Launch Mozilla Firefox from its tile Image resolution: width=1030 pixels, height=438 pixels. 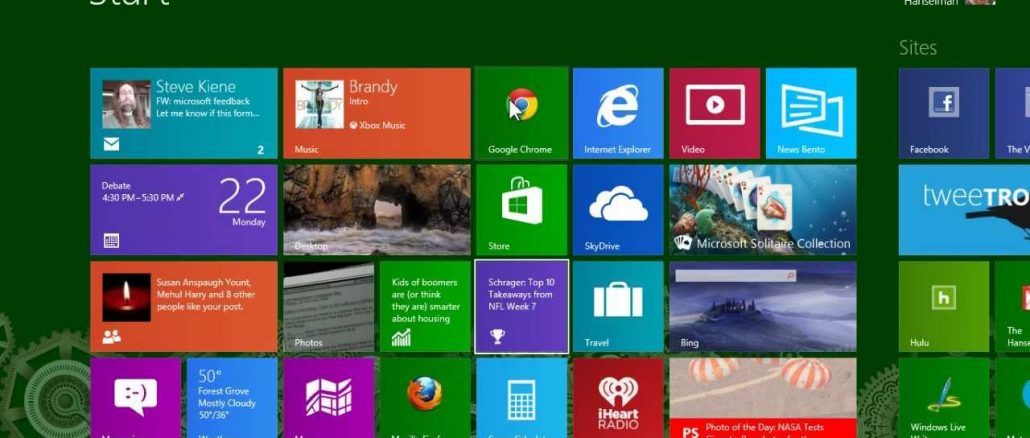[424, 397]
